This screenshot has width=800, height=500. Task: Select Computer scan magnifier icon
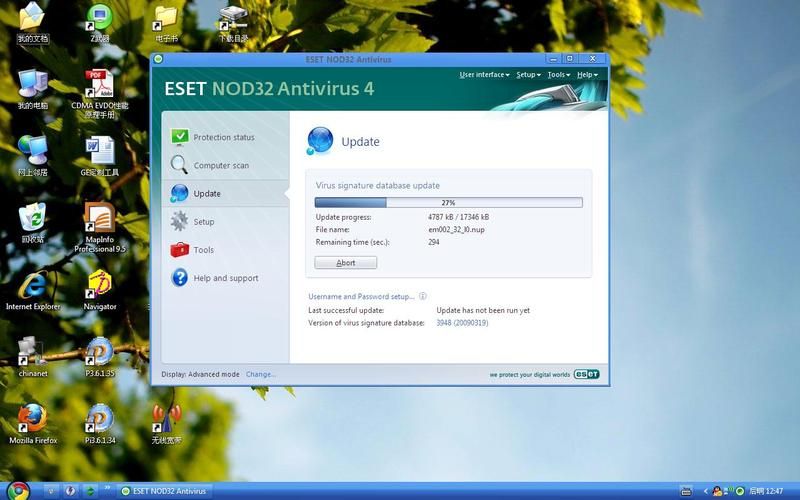pyautogui.click(x=179, y=165)
